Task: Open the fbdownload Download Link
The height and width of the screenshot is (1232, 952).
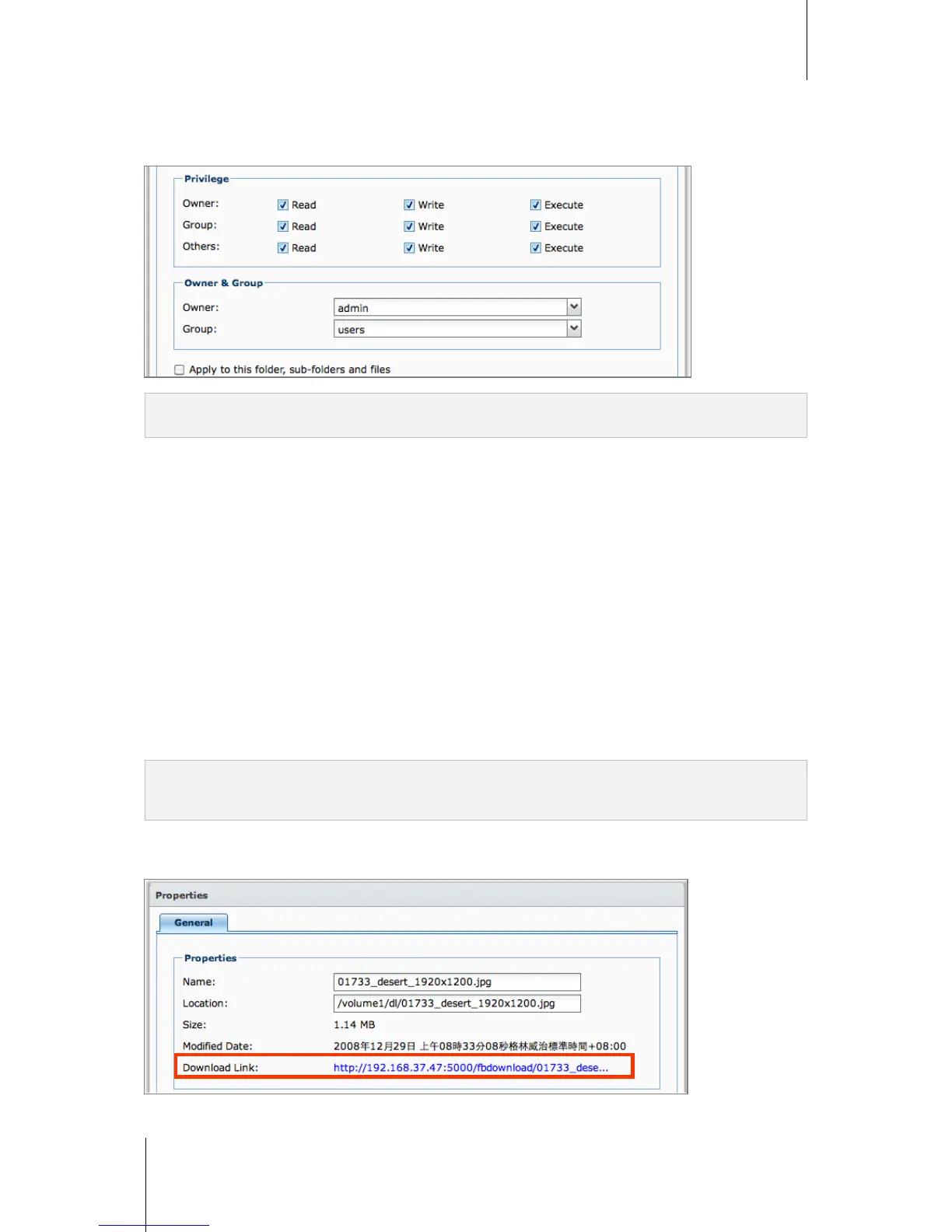Action: (x=471, y=1068)
